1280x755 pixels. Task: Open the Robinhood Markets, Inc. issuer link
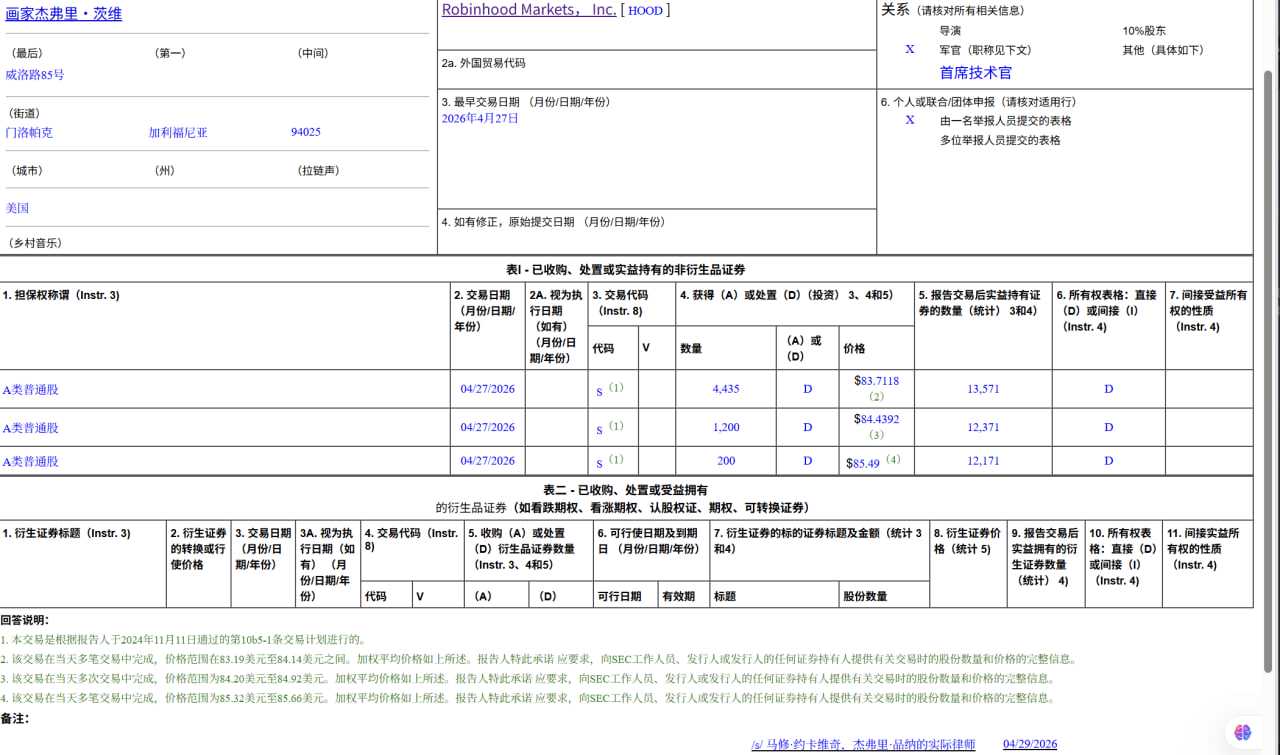click(x=529, y=9)
